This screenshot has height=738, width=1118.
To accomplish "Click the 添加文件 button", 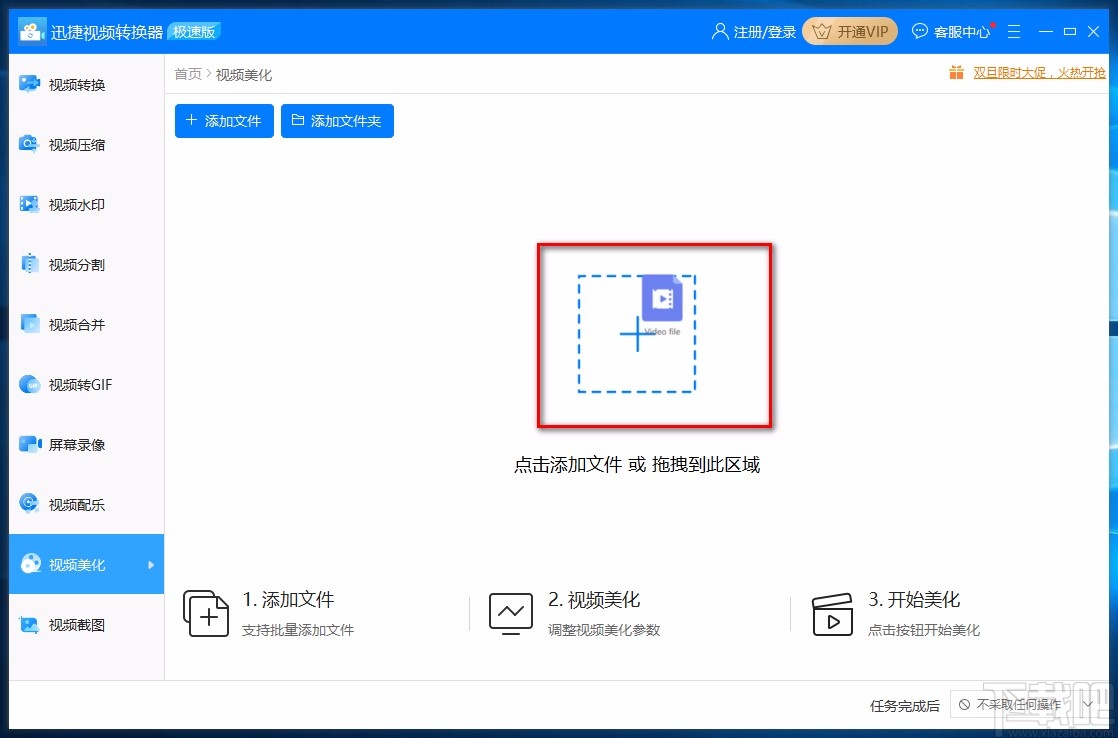I will click(223, 120).
